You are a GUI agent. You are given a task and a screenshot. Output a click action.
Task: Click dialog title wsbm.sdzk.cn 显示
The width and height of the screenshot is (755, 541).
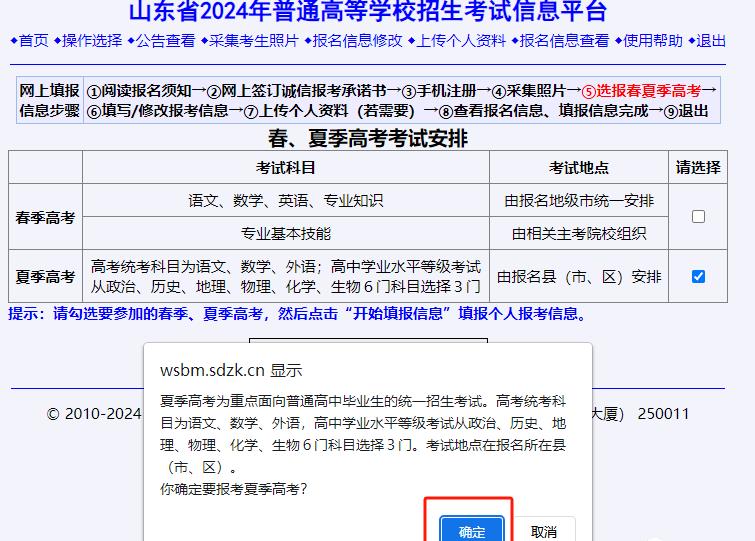click(x=231, y=371)
